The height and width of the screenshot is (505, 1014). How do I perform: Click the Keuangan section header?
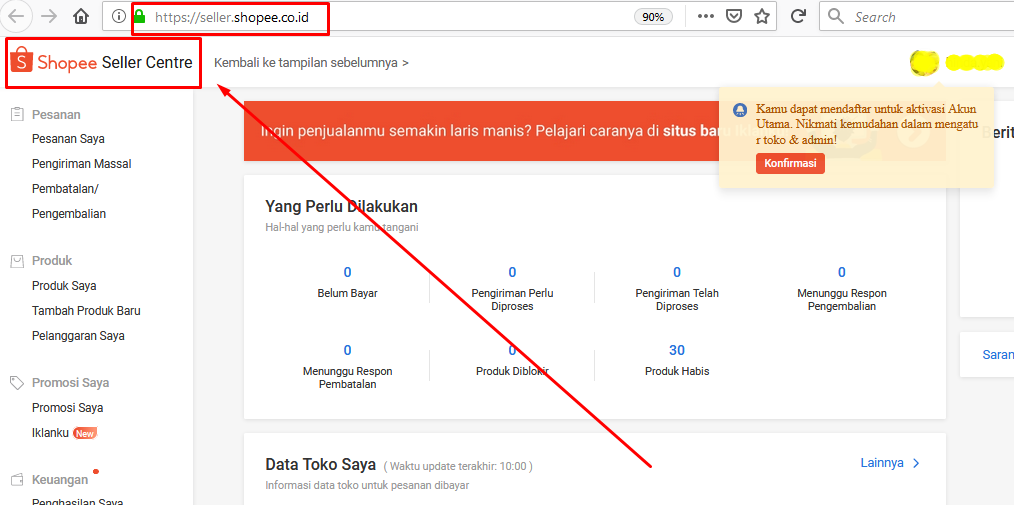[x=60, y=480]
